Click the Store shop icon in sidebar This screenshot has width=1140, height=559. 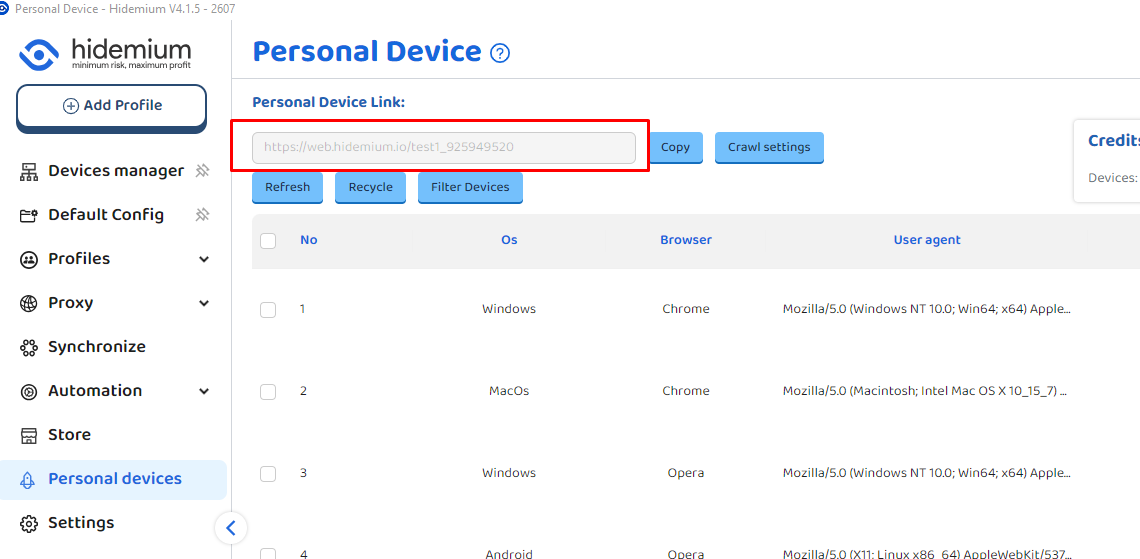point(29,435)
